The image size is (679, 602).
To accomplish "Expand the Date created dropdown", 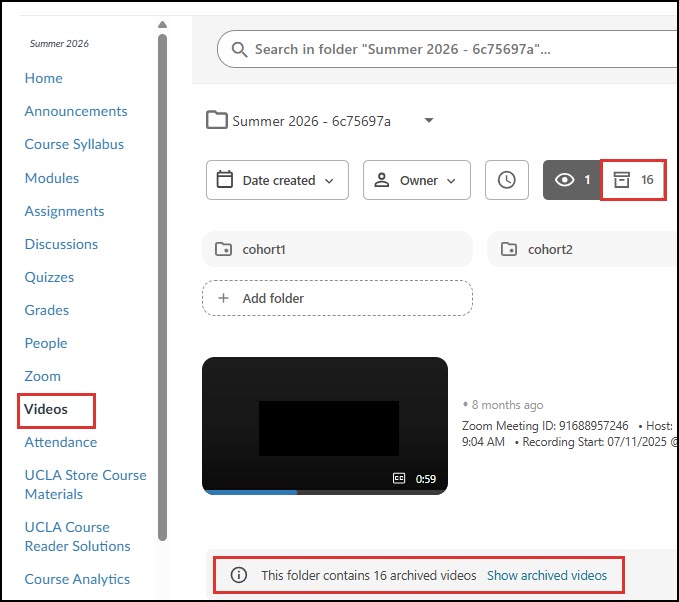I will click(x=278, y=180).
